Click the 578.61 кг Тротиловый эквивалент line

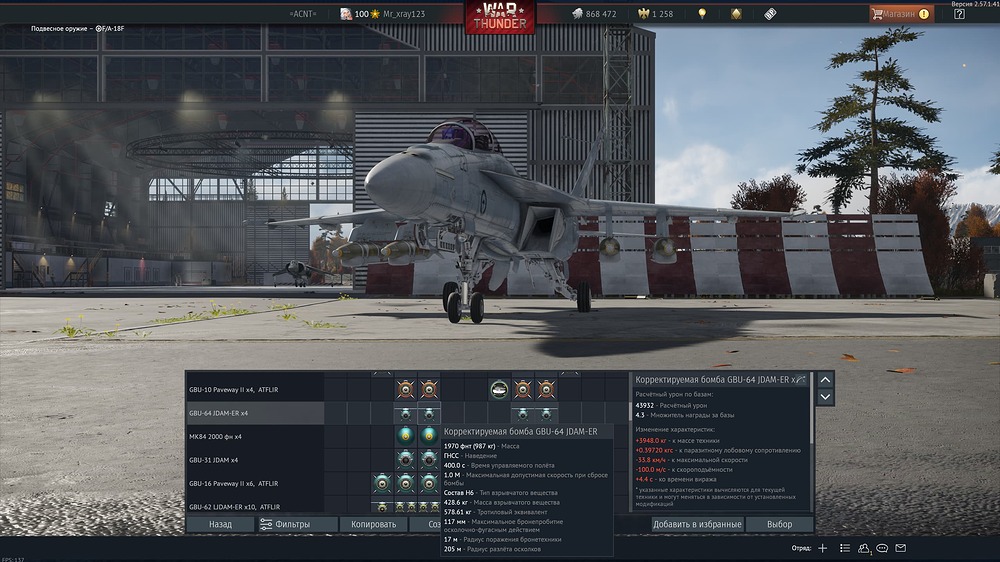click(496, 512)
